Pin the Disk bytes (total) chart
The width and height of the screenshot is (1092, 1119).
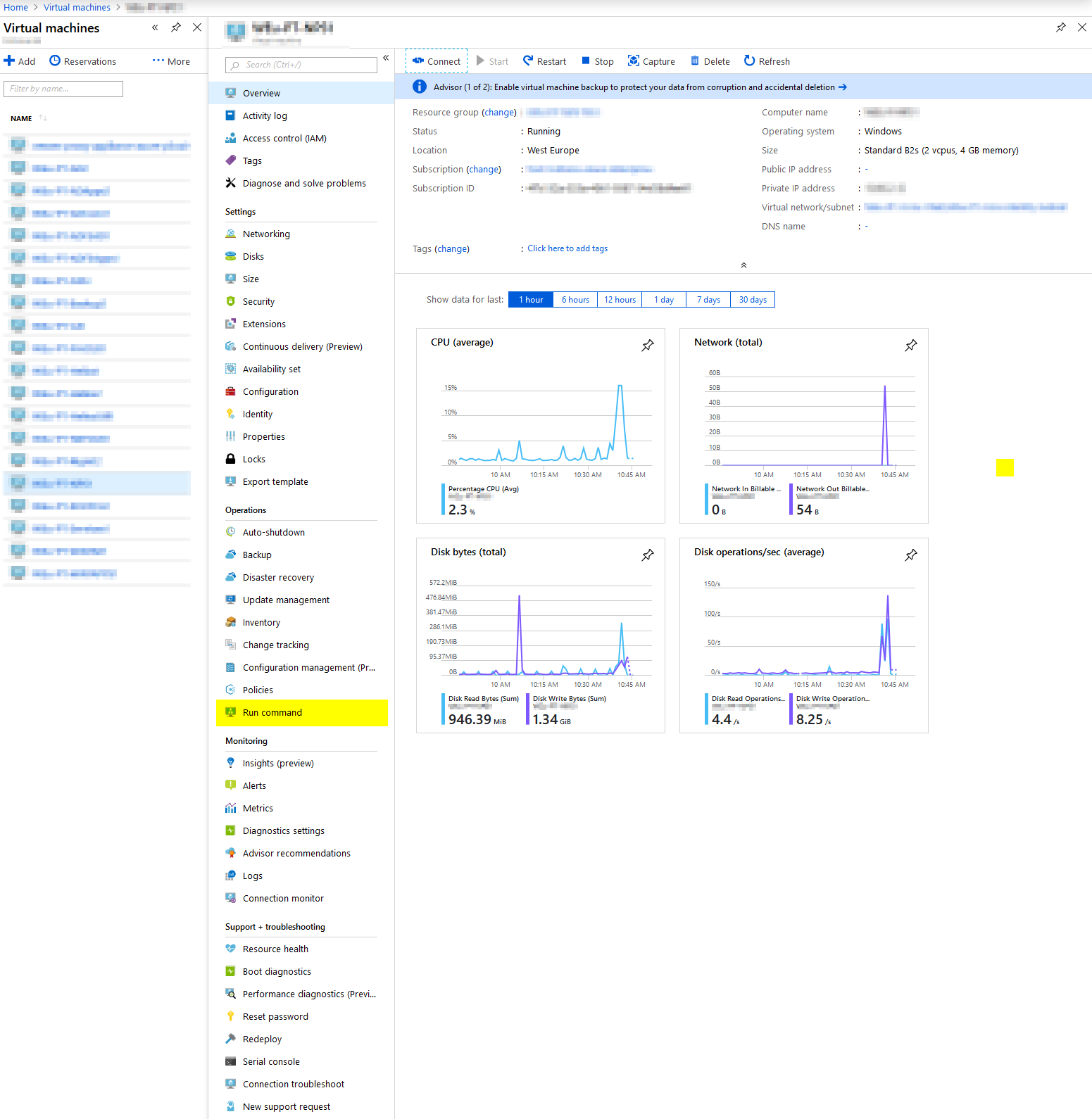tap(648, 555)
